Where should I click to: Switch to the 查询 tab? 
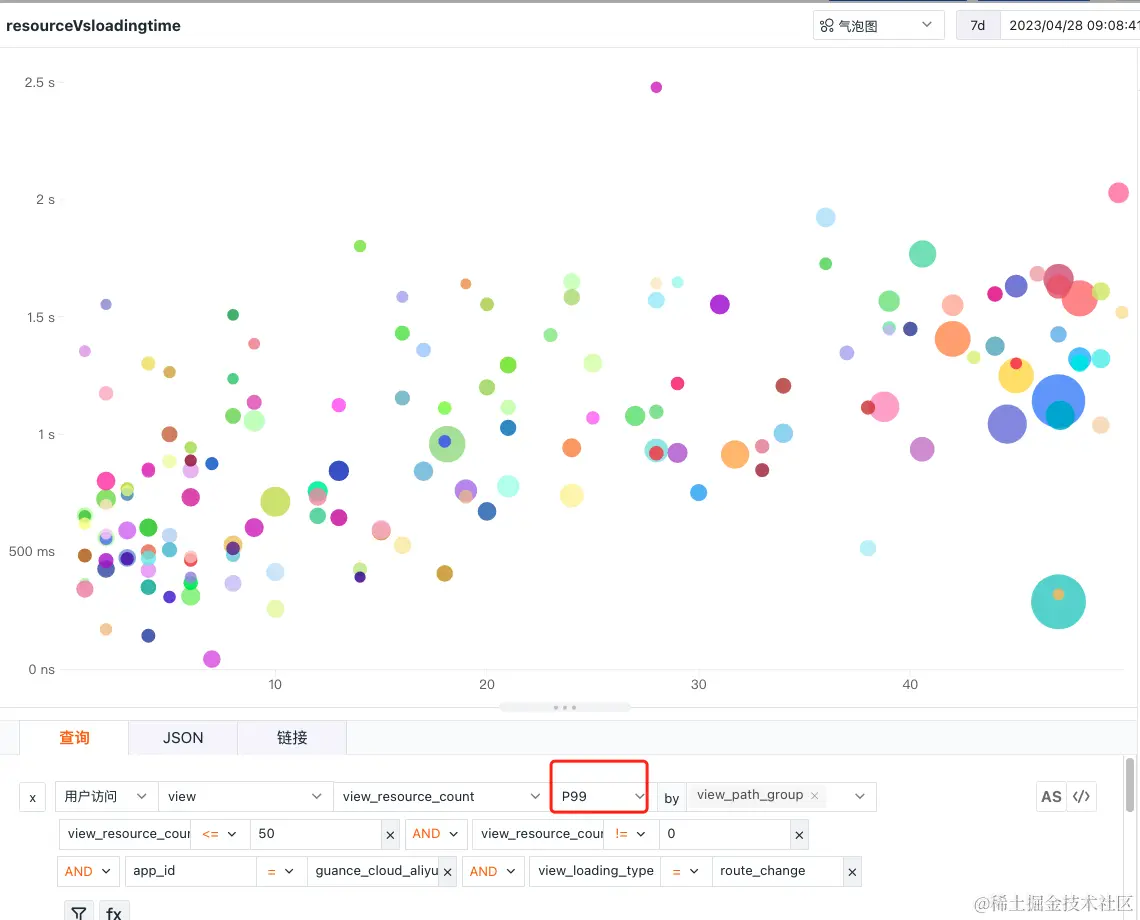(x=74, y=737)
